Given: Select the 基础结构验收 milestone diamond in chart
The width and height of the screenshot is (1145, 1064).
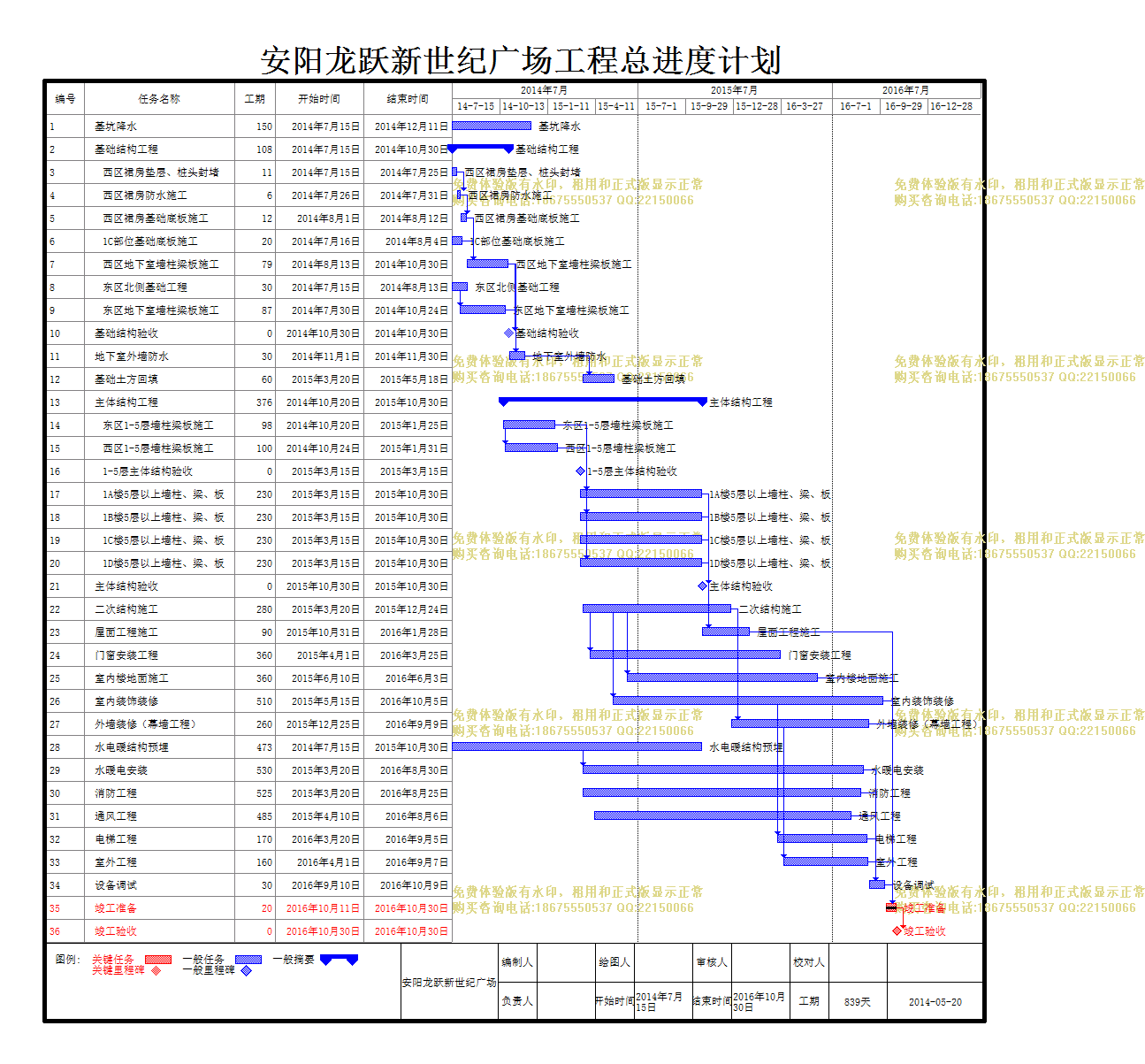Looking at the screenshot, I should [509, 333].
